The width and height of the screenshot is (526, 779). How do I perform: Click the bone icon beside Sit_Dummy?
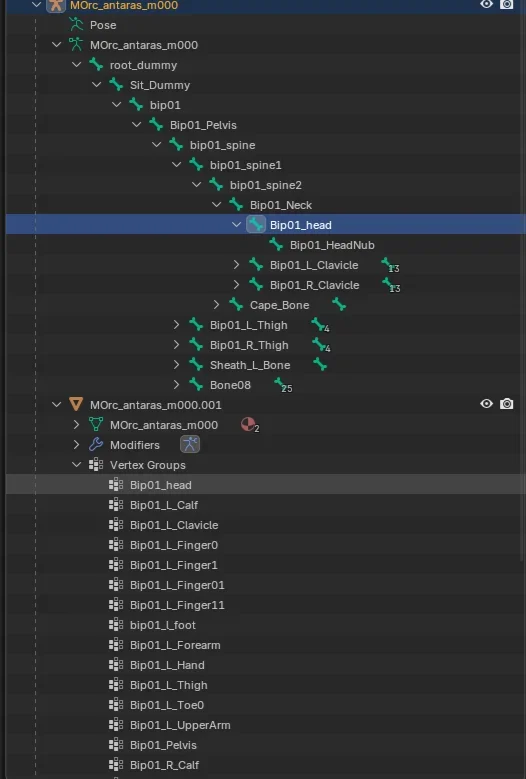[x=116, y=84]
